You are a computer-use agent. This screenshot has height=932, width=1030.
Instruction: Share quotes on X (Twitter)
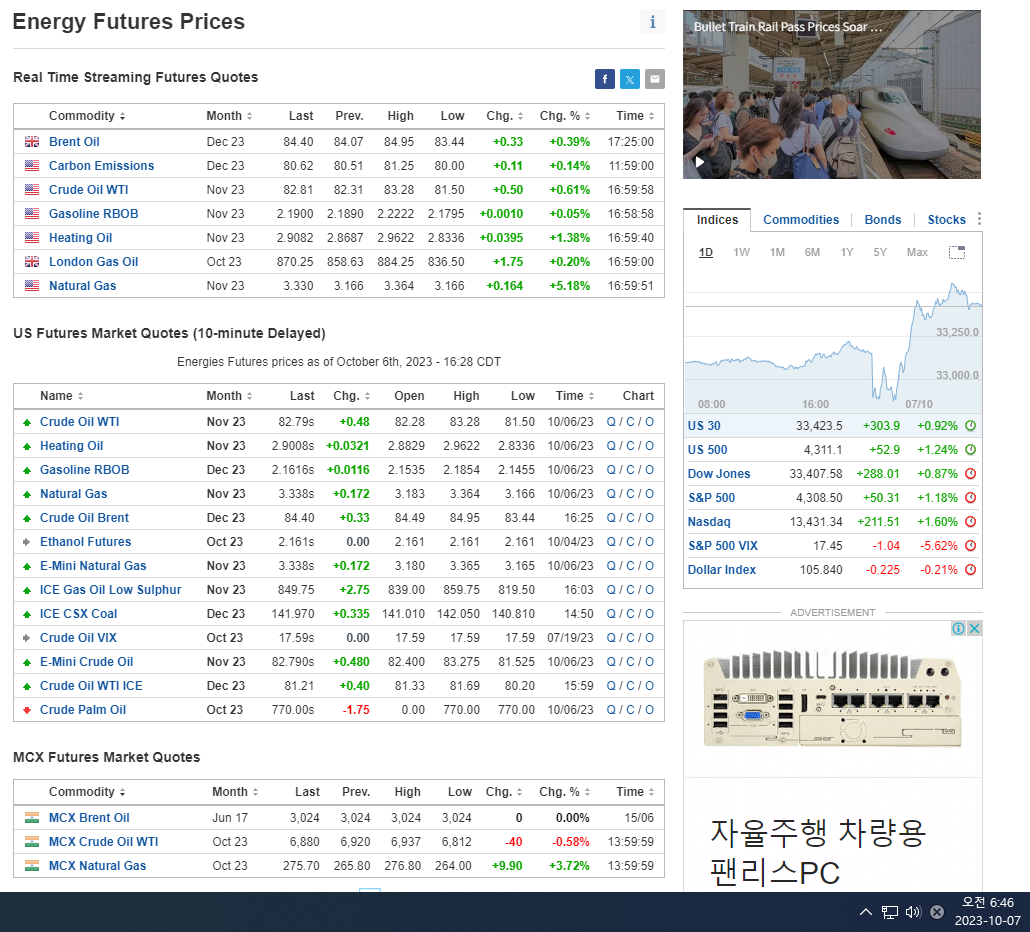630,79
